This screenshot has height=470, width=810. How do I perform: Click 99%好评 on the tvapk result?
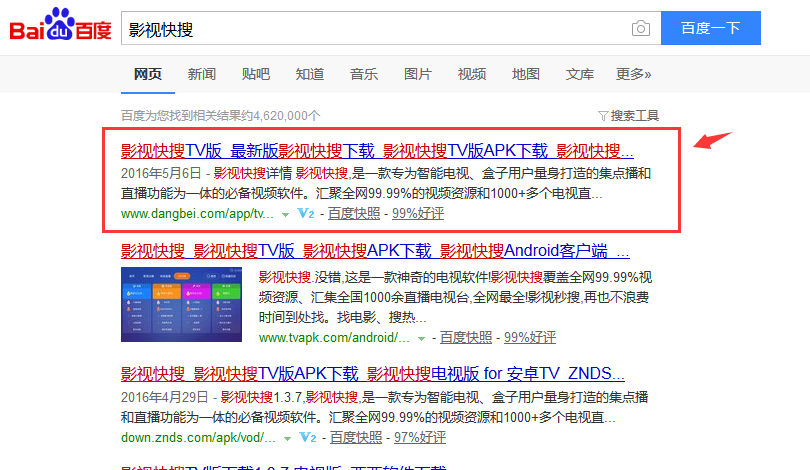[530, 338]
